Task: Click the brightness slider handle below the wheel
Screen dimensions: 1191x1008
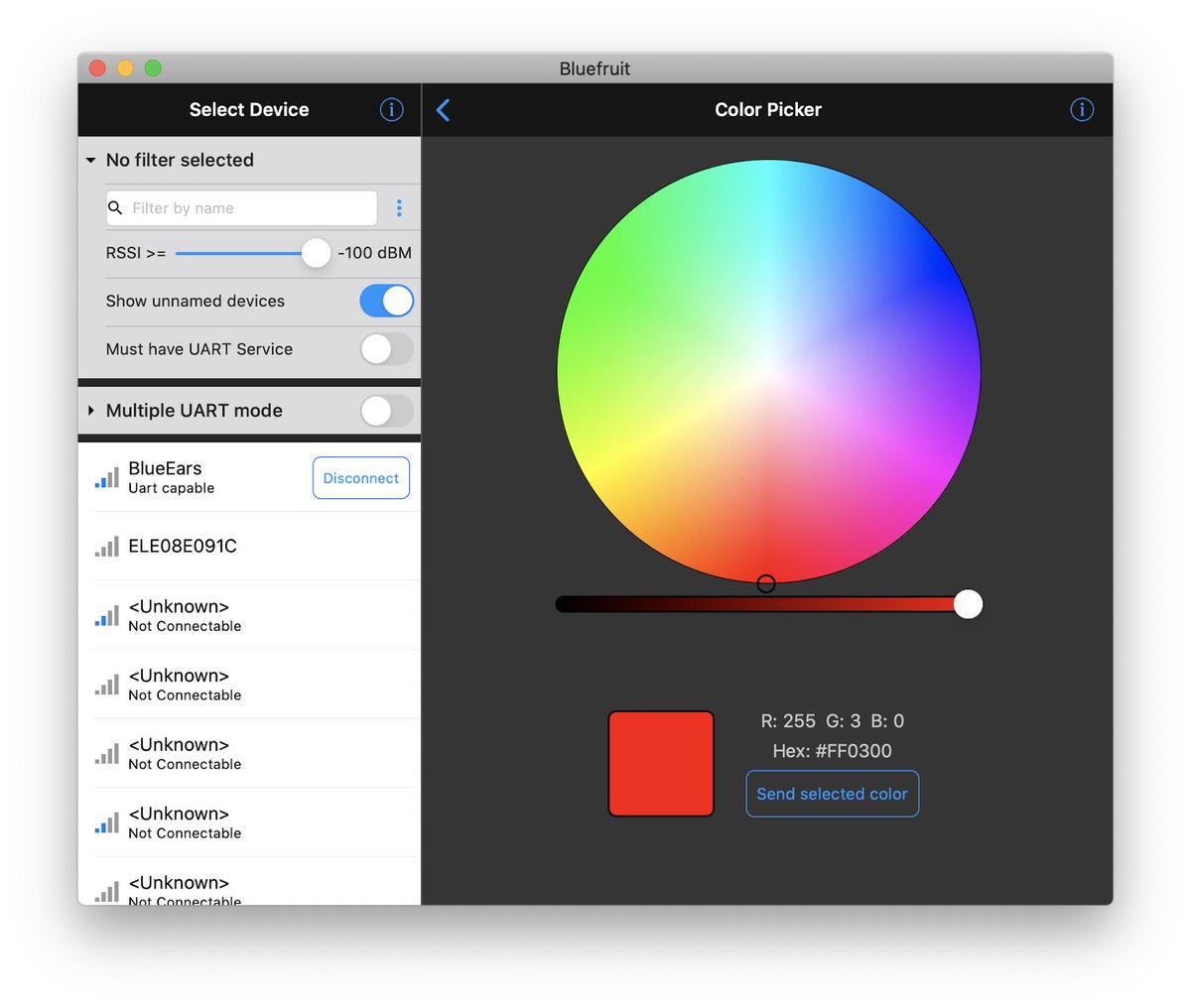Action: click(968, 604)
